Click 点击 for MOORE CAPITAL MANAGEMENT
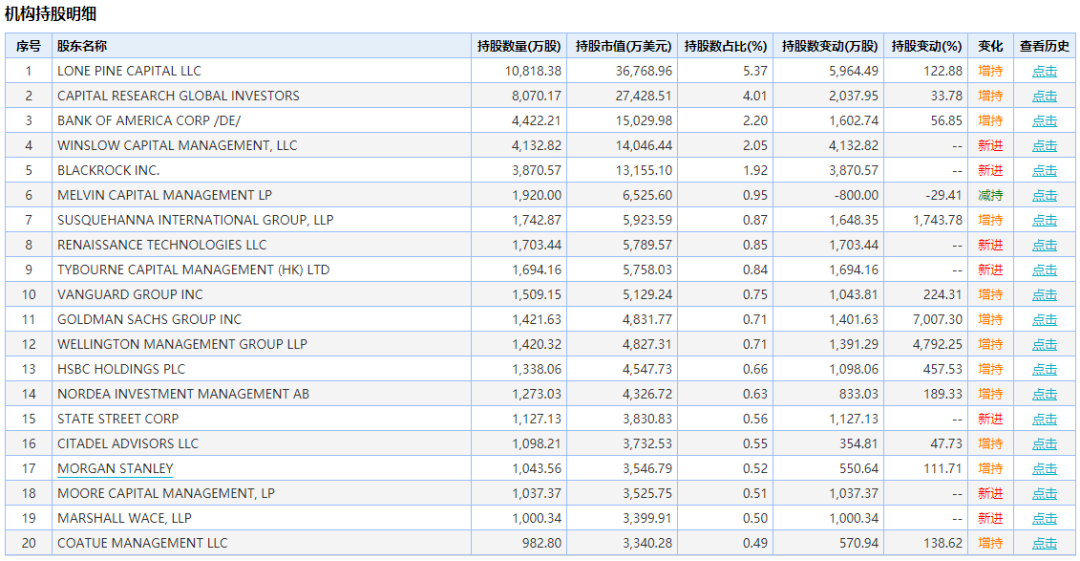The image size is (1080, 561). (1044, 493)
